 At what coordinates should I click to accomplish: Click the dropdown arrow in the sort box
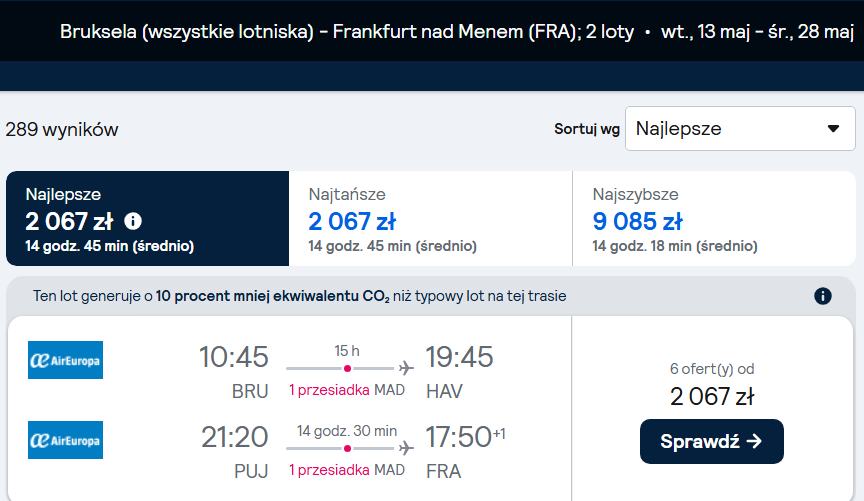pyautogui.click(x=833, y=128)
